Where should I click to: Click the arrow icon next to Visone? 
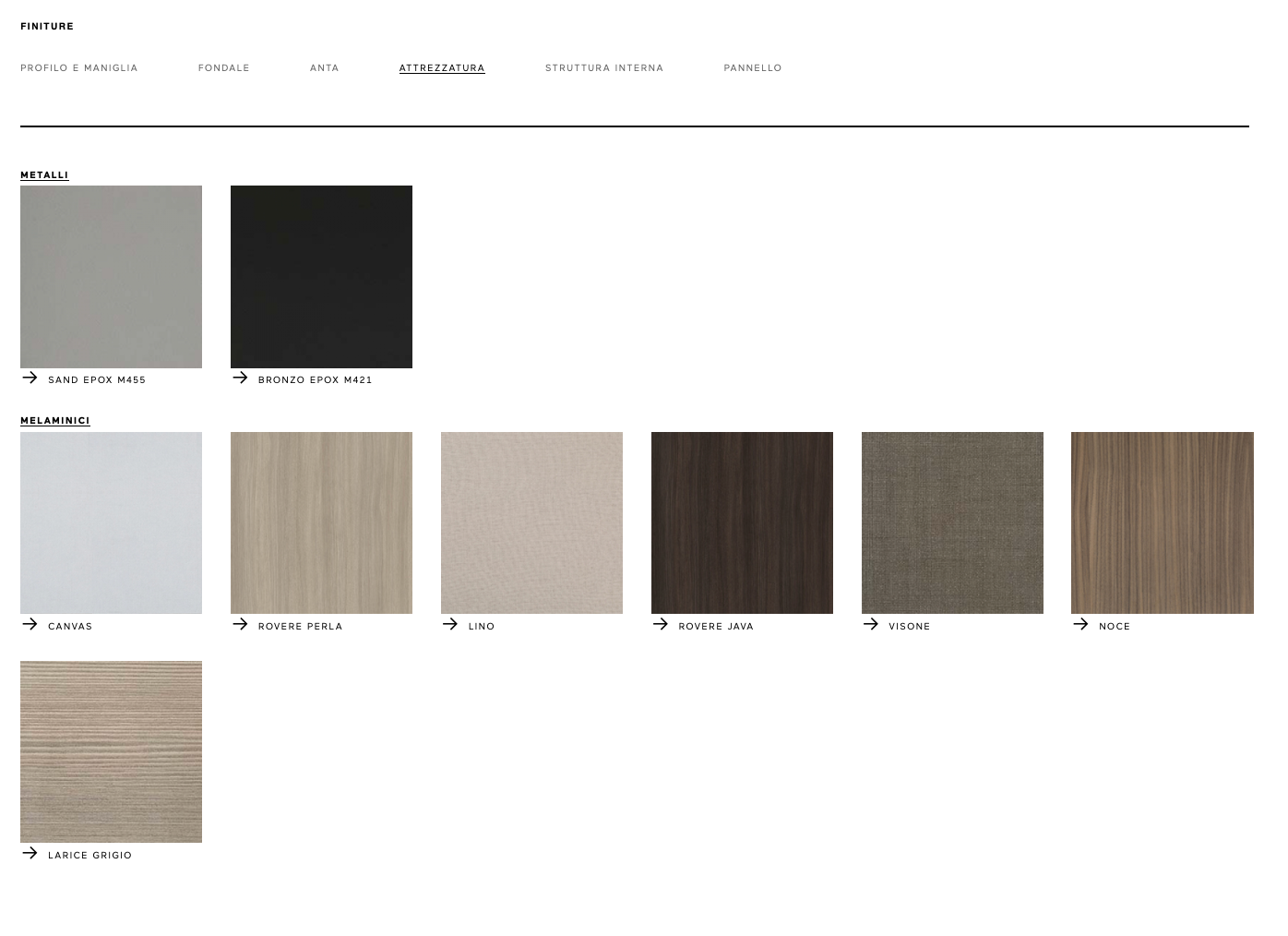tap(870, 624)
